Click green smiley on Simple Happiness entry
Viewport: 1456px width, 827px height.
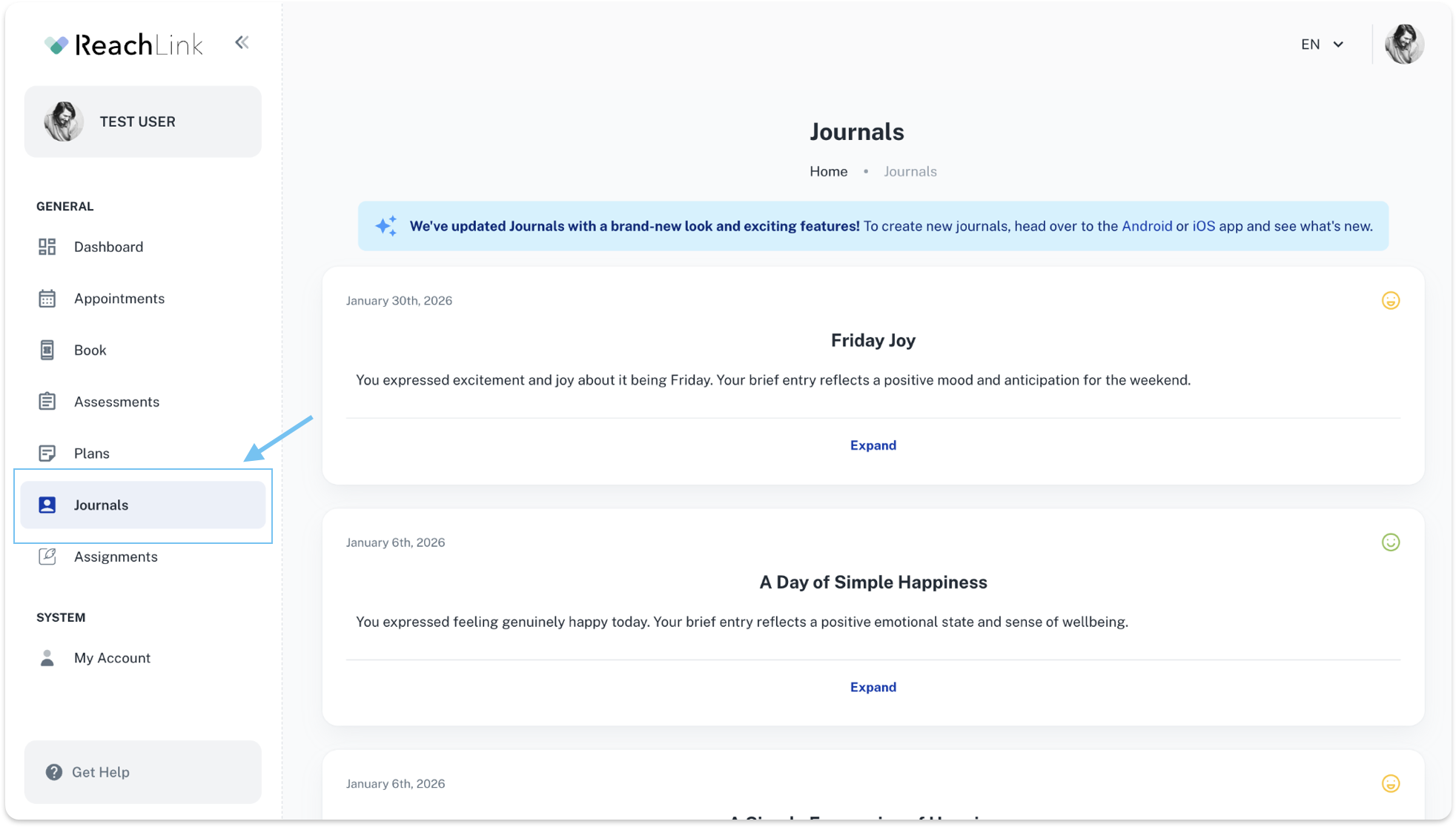(1390, 542)
